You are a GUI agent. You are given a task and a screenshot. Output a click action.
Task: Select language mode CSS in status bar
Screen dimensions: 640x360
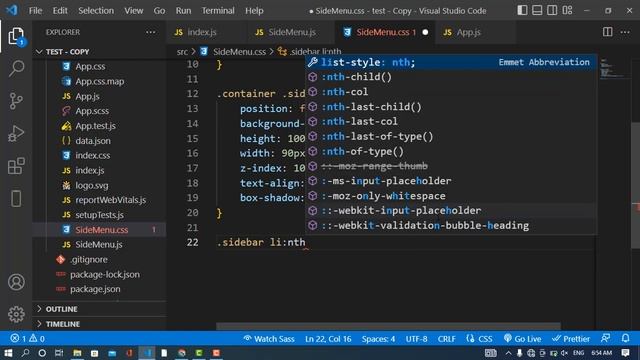pyautogui.click(x=480, y=339)
